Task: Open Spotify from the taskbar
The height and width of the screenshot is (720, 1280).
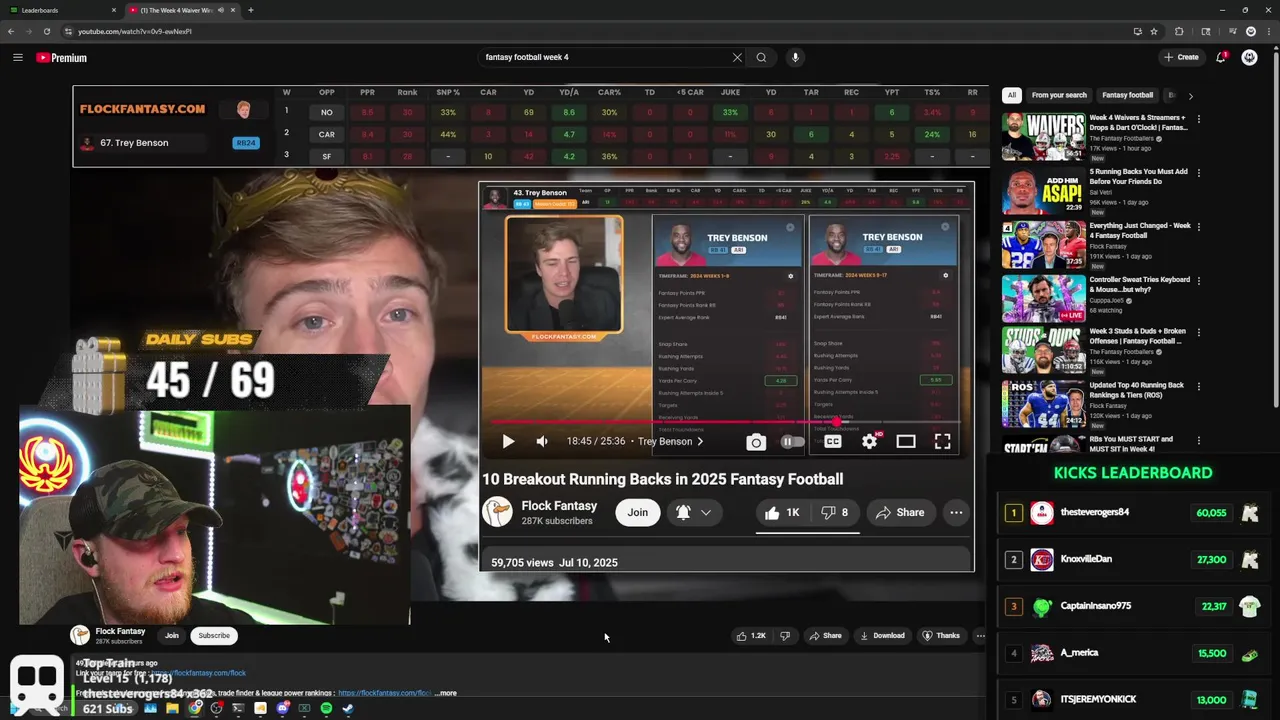Action: pos(326,708)
